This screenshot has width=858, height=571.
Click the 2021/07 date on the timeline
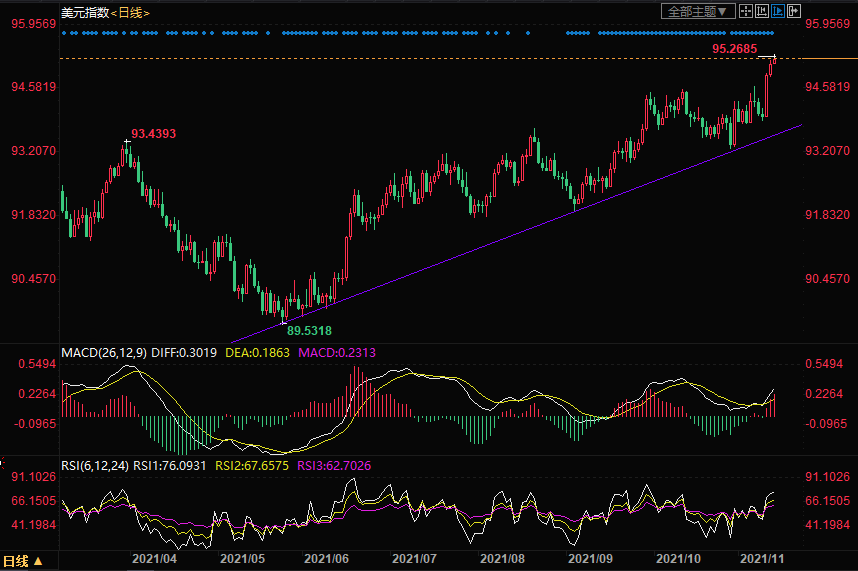(x=413, y=561)
